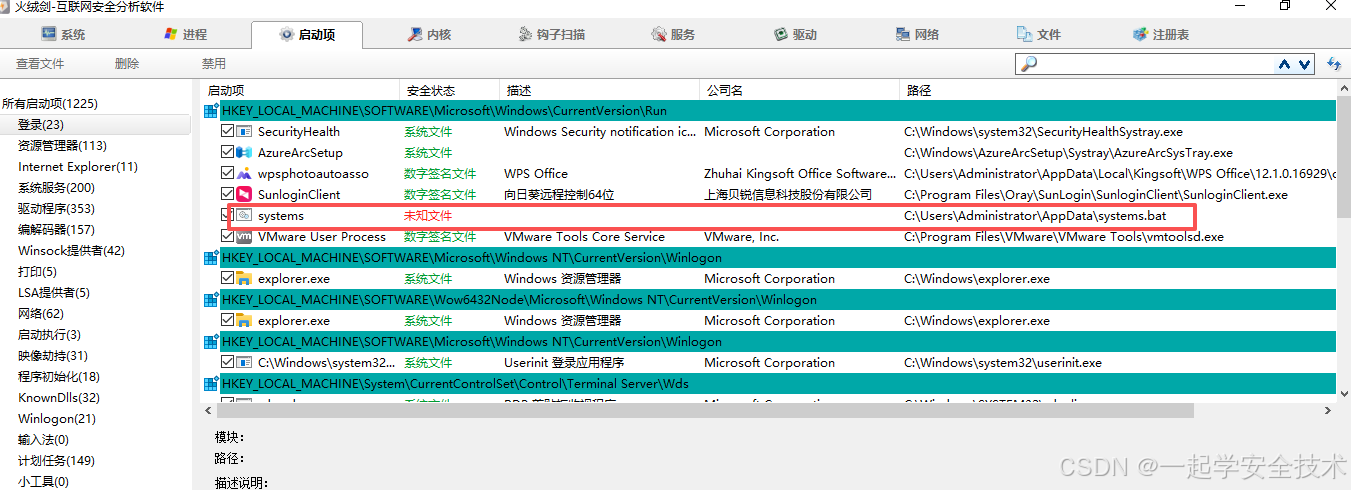Click the VMware, Inc. company cell
The width and height of the screenshot is (1351, 490).
coord(741,237)
